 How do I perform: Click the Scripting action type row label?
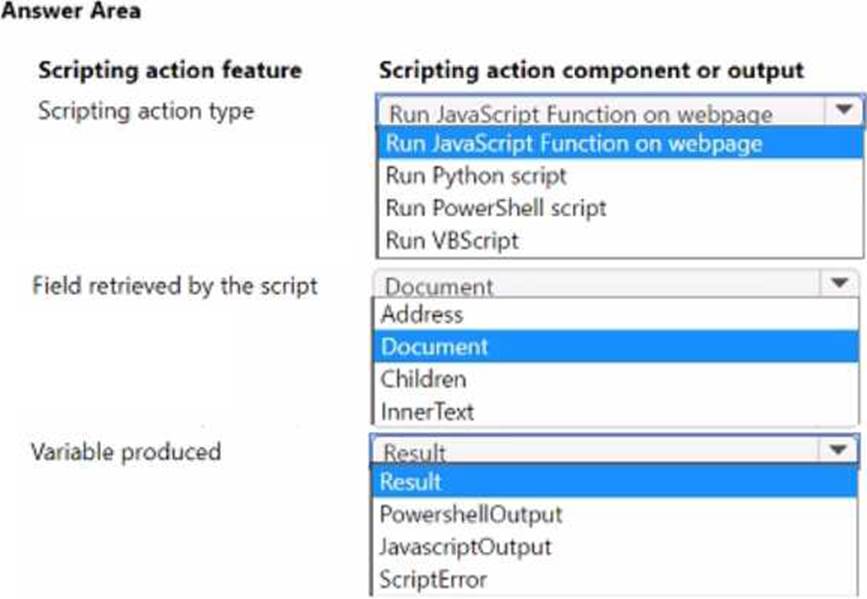click(146, 111)
